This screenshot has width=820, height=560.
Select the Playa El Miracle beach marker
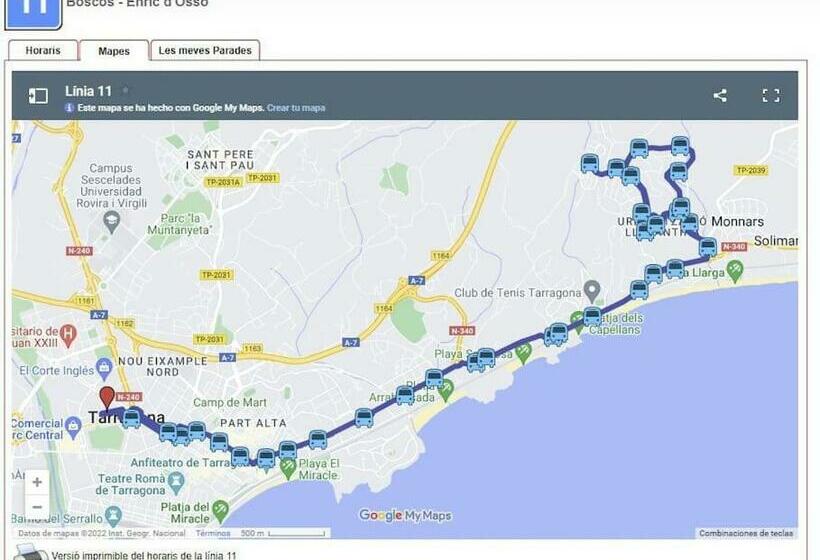(288, 468)
